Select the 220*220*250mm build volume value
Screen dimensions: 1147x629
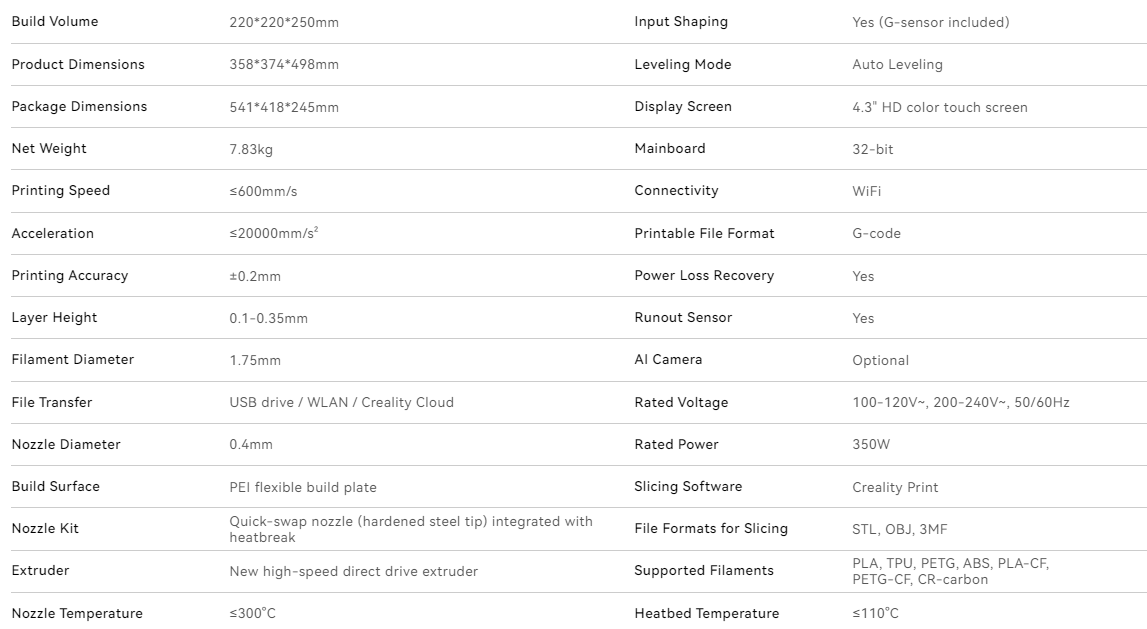[284, 22]
